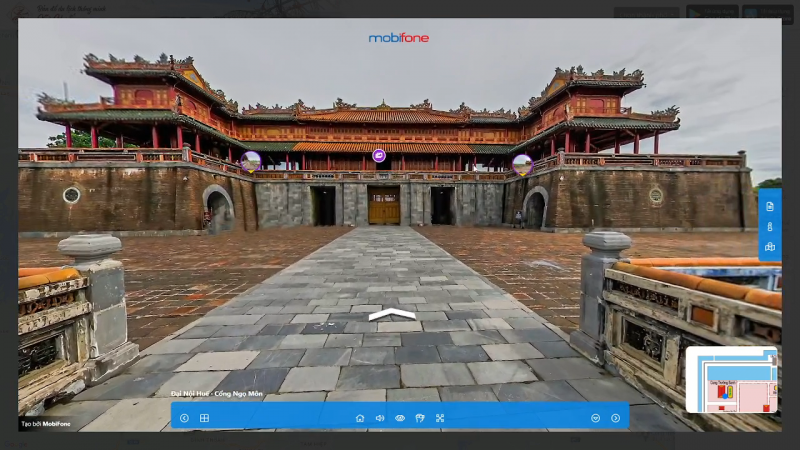The image size is (800, 450).
Task: Click the 'Tạo bởi MobiFone' credit link
Action: tap(46, 424)
